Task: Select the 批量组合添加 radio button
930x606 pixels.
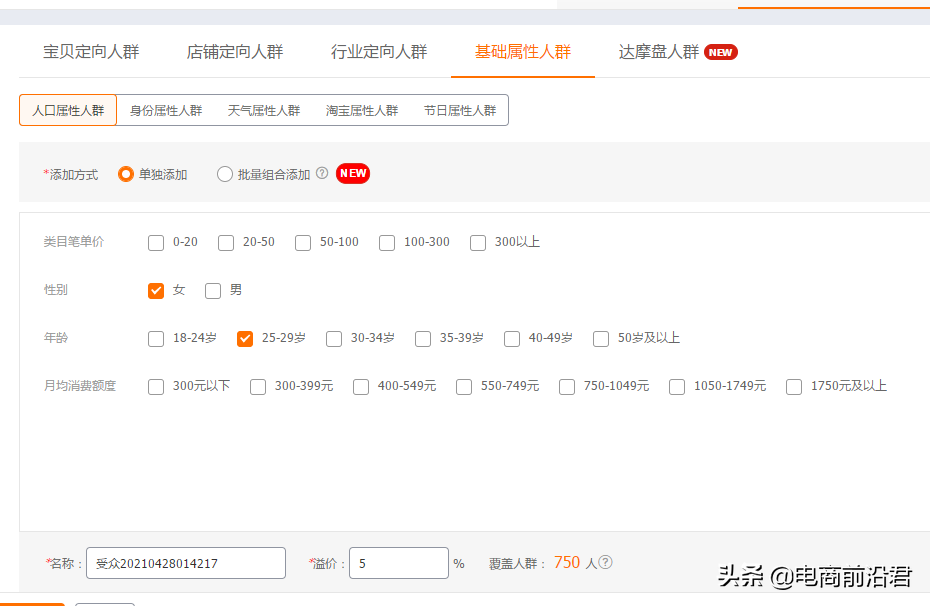Action: [225, 173]
